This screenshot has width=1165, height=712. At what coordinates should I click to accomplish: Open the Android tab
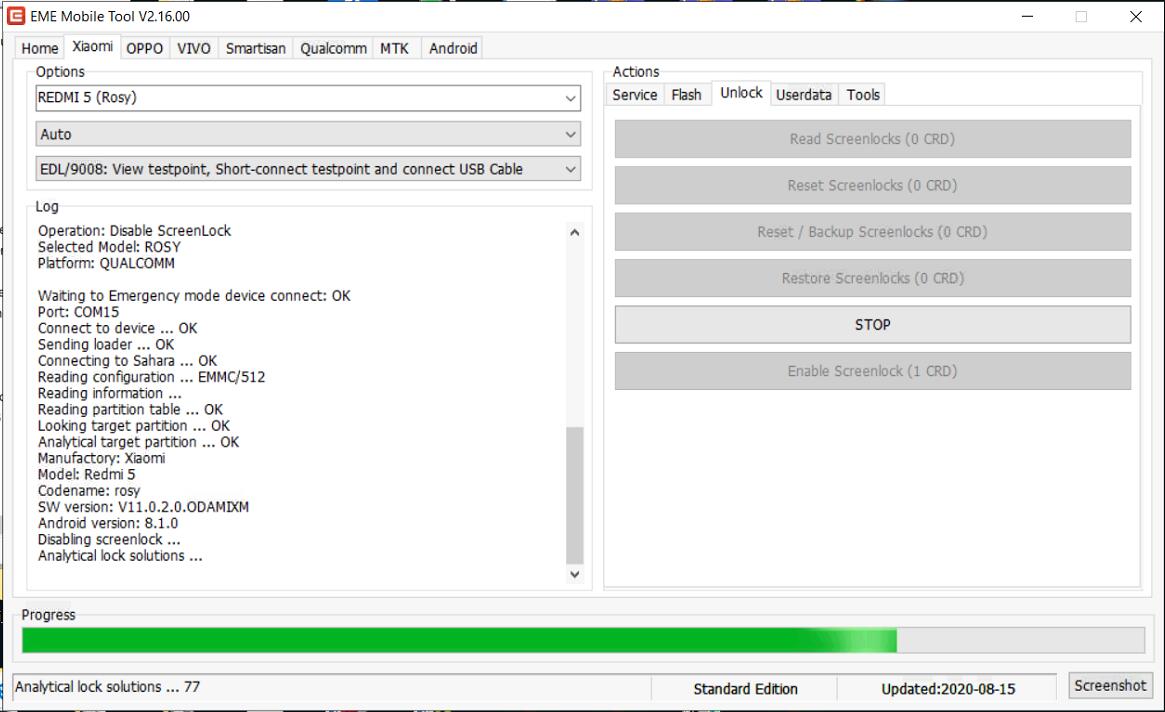(x=452, y=48)
